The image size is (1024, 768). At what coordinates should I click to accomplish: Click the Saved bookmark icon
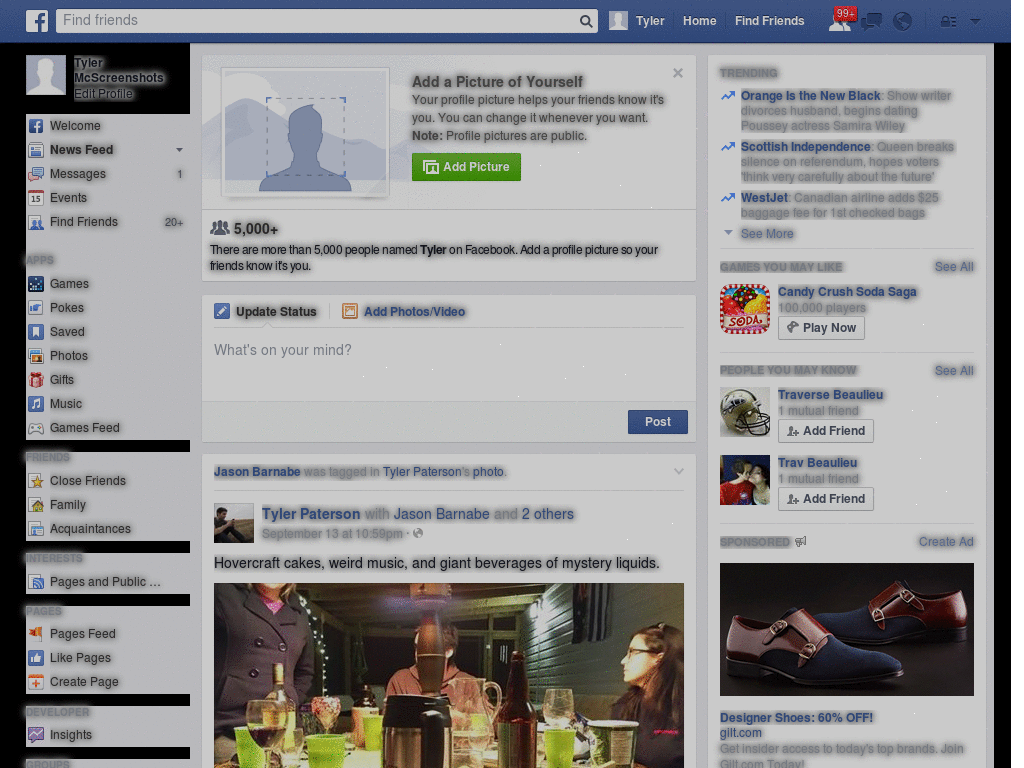tap(36, 332)
